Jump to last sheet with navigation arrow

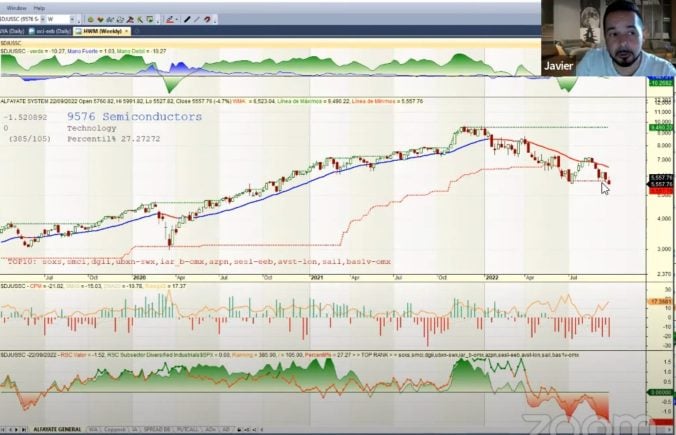click(24, 429)
